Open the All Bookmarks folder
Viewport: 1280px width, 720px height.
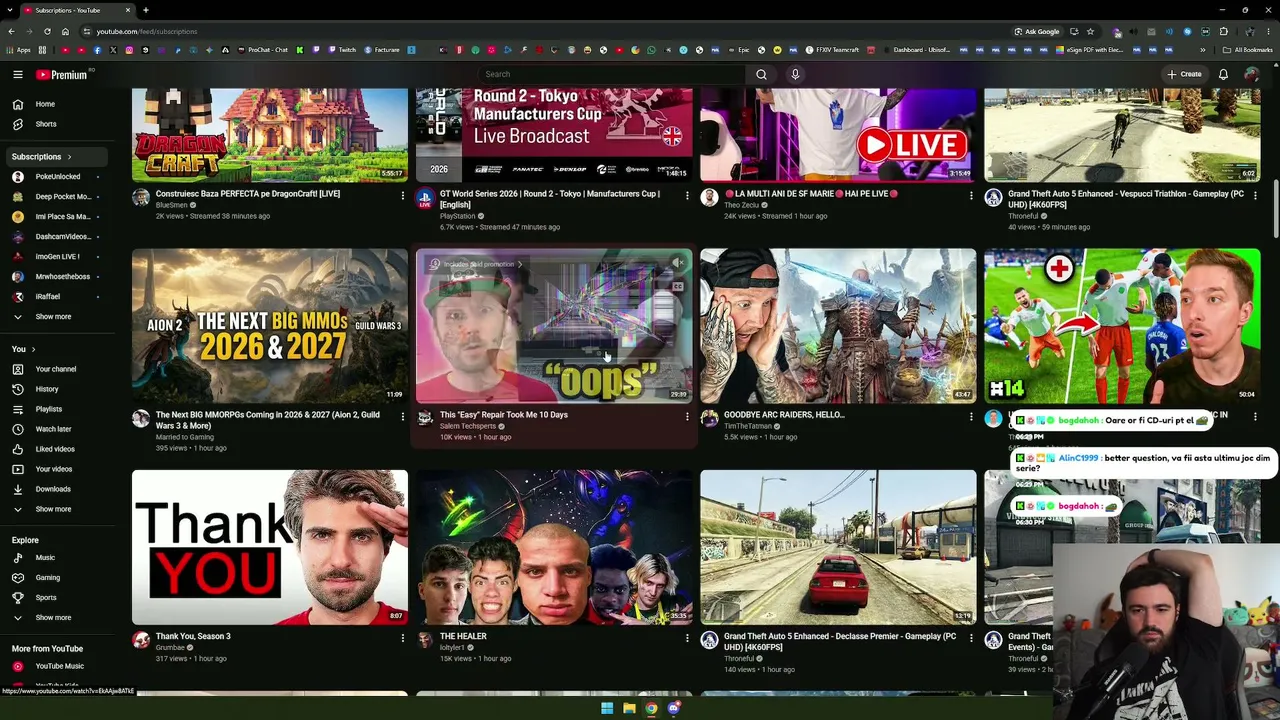click(1248, 50)
